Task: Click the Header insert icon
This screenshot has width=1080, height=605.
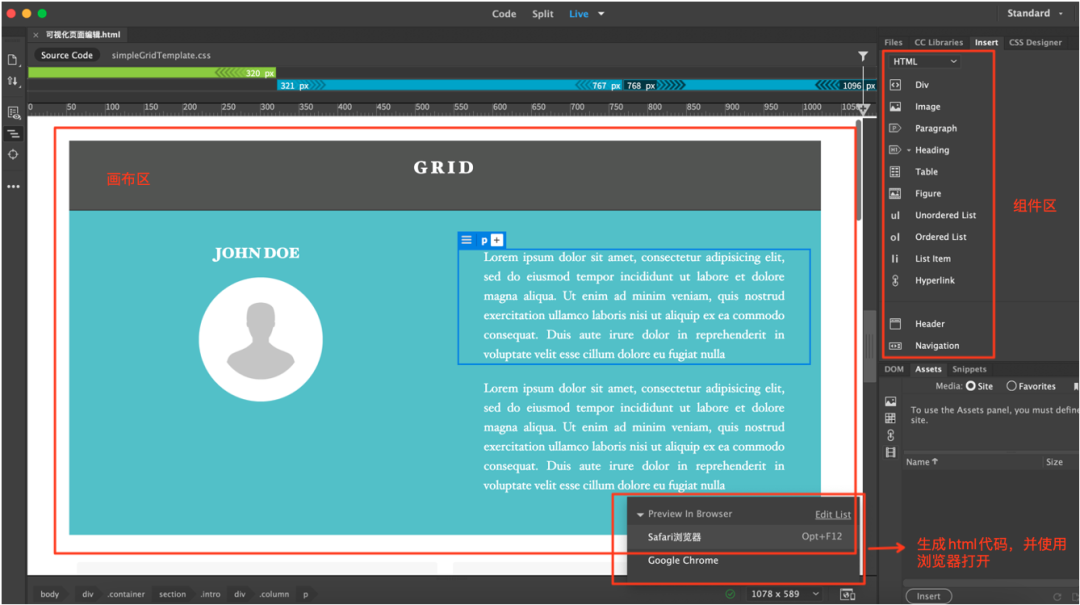Action: (x=895, y=324)
